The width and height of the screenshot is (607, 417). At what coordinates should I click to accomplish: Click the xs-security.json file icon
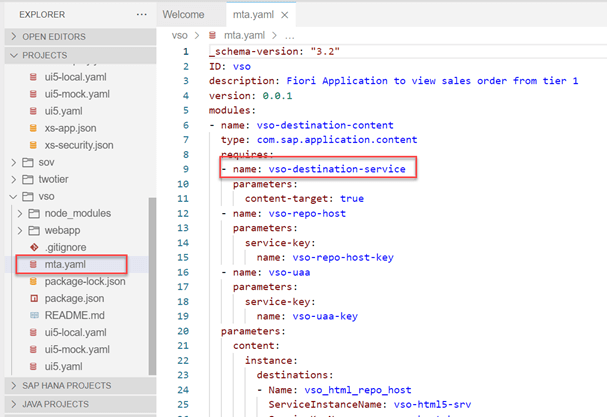click(x=34, y=145)
